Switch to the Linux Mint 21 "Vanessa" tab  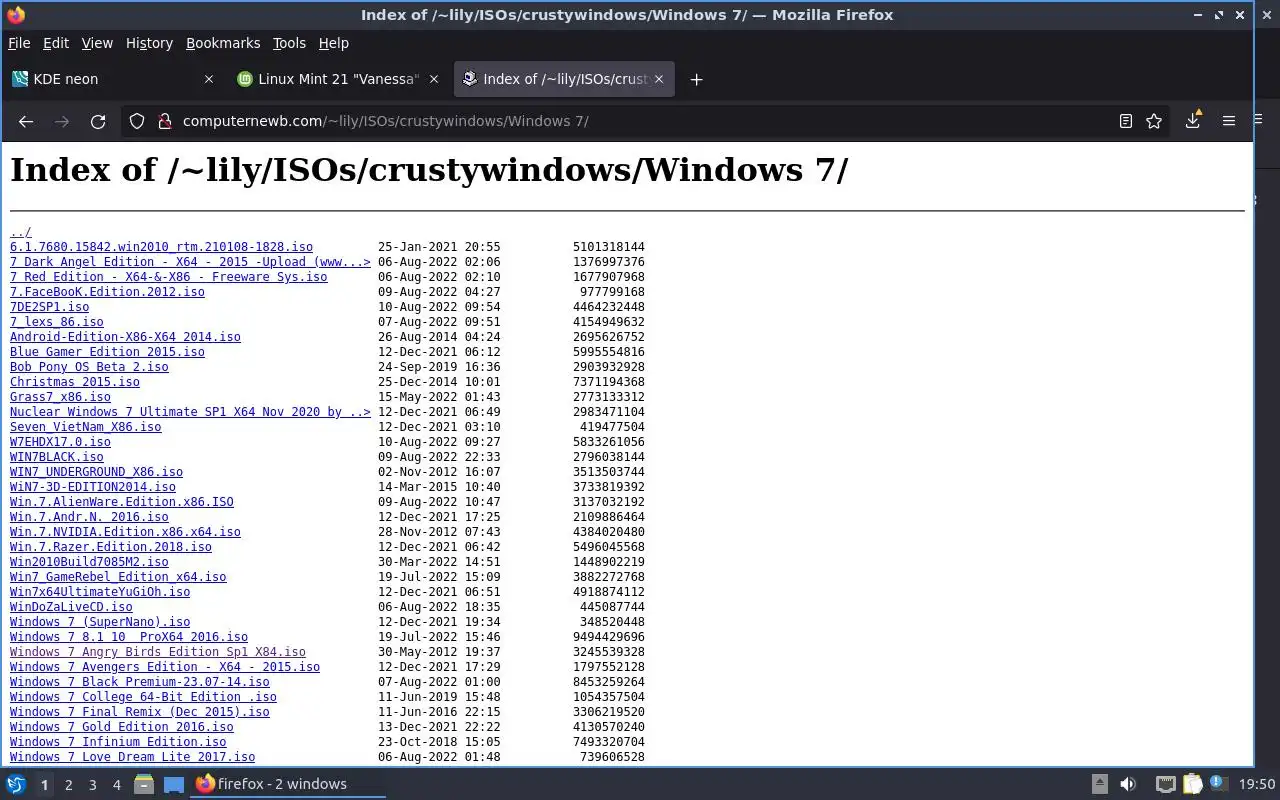point(338,79)
